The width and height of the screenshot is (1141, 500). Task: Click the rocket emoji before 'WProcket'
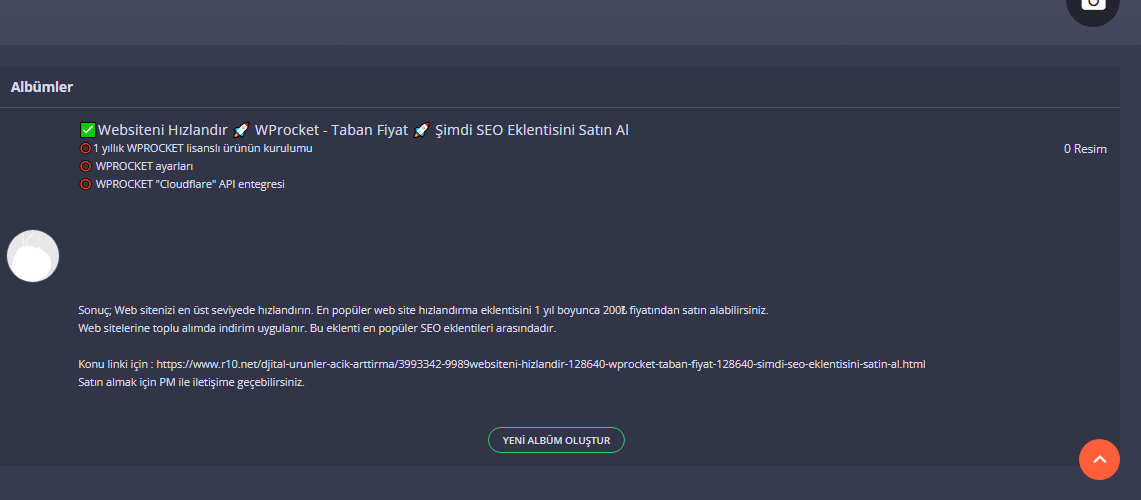point(241,130)
